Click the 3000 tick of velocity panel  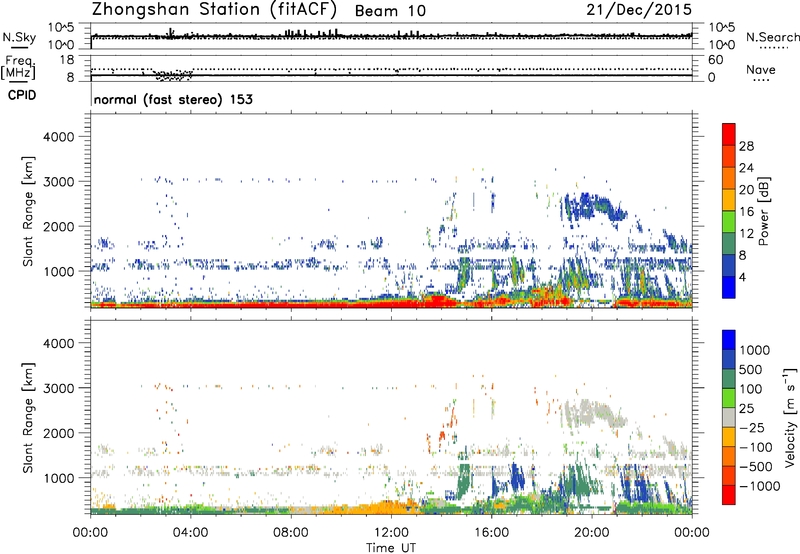(x=59, y=388)
